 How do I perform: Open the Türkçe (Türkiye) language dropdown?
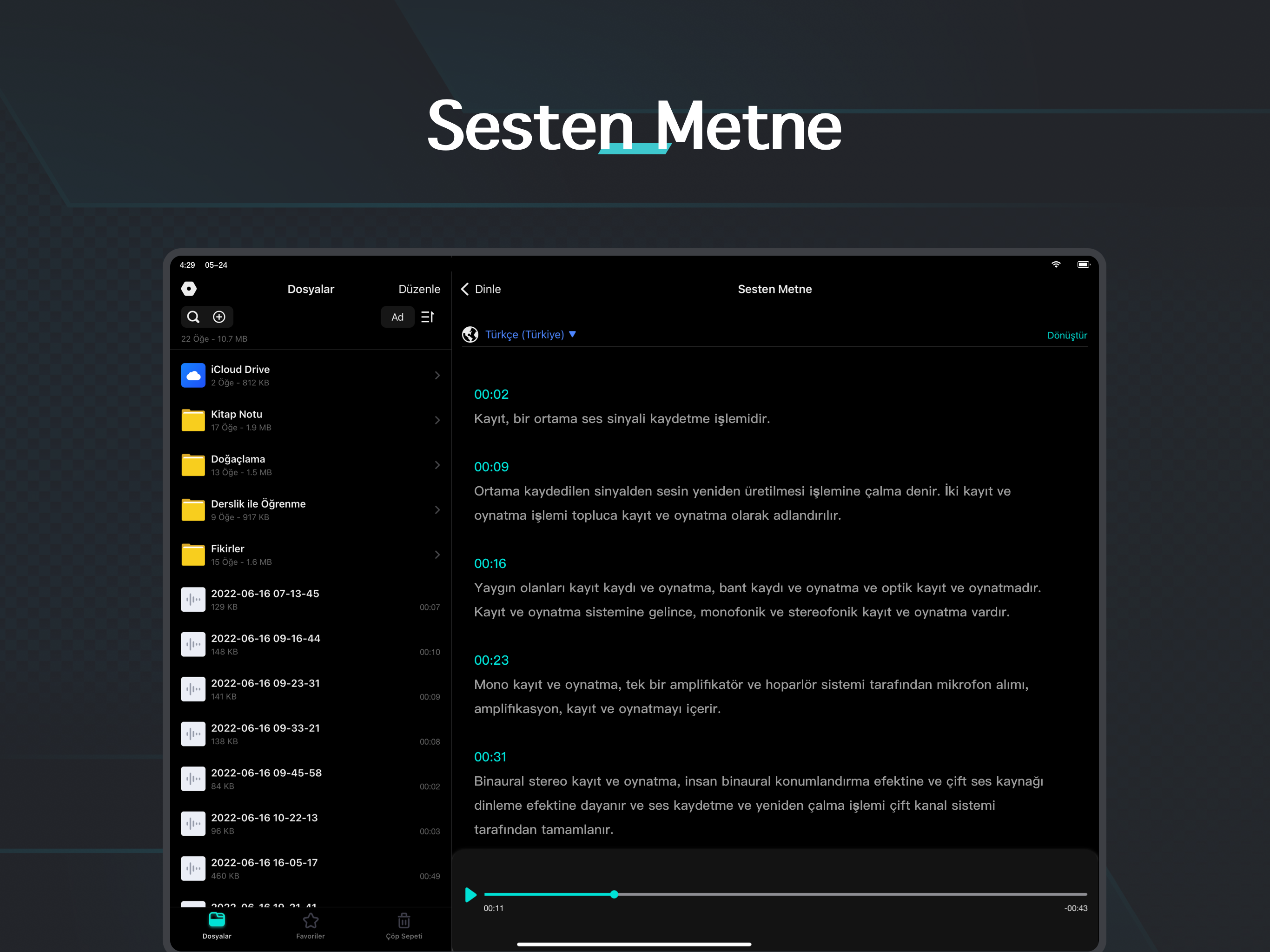(530, 334)
